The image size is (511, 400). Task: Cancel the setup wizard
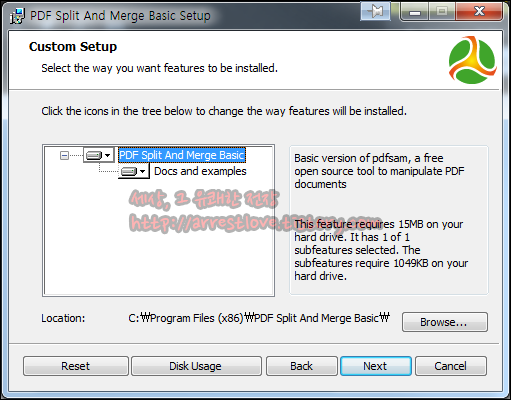[x=451, y=366]
